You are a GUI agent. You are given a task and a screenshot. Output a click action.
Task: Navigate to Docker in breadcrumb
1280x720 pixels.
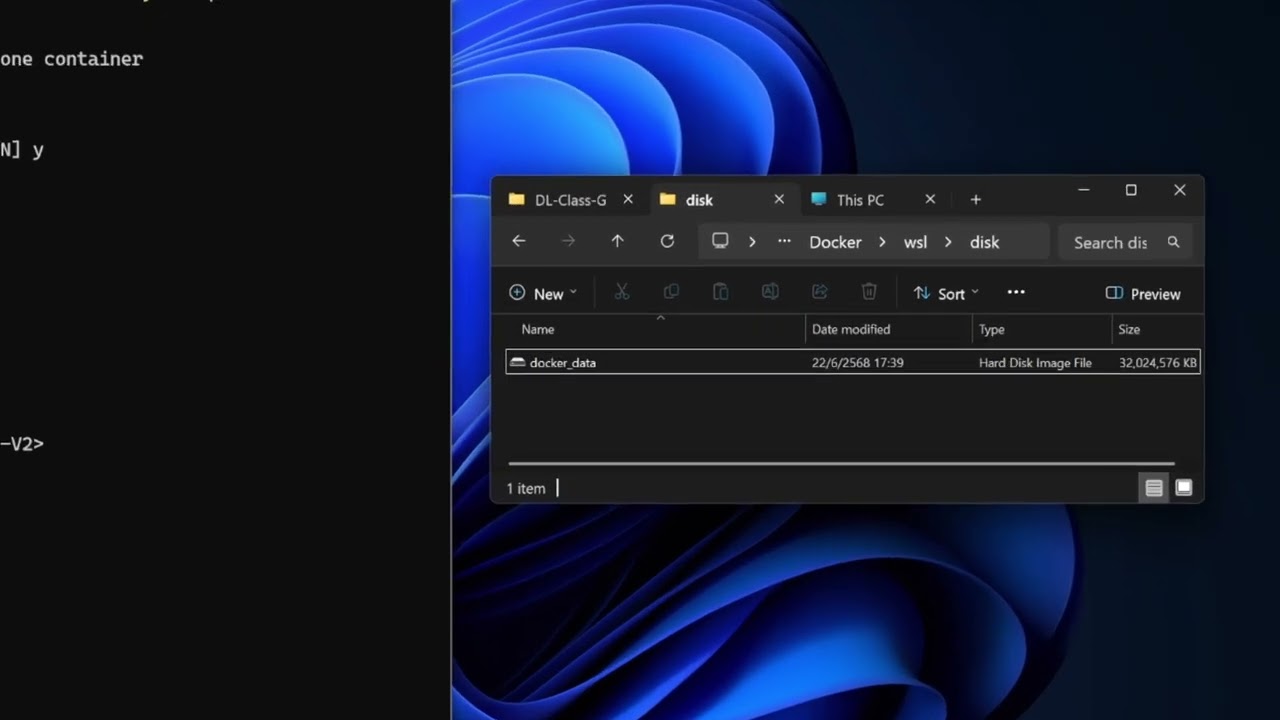pos(835,242)
